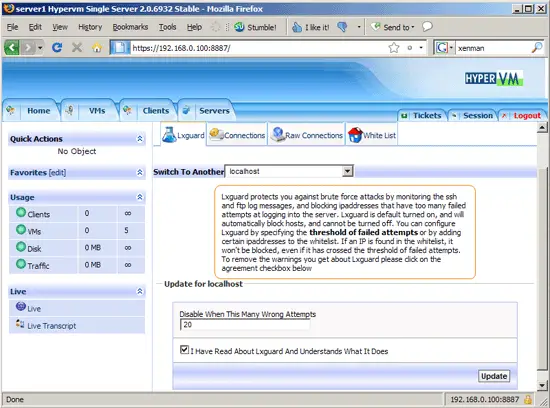Open the Bookmarks menu
Image resolution: width=550 pixels, height=408 pixels.
130,27
